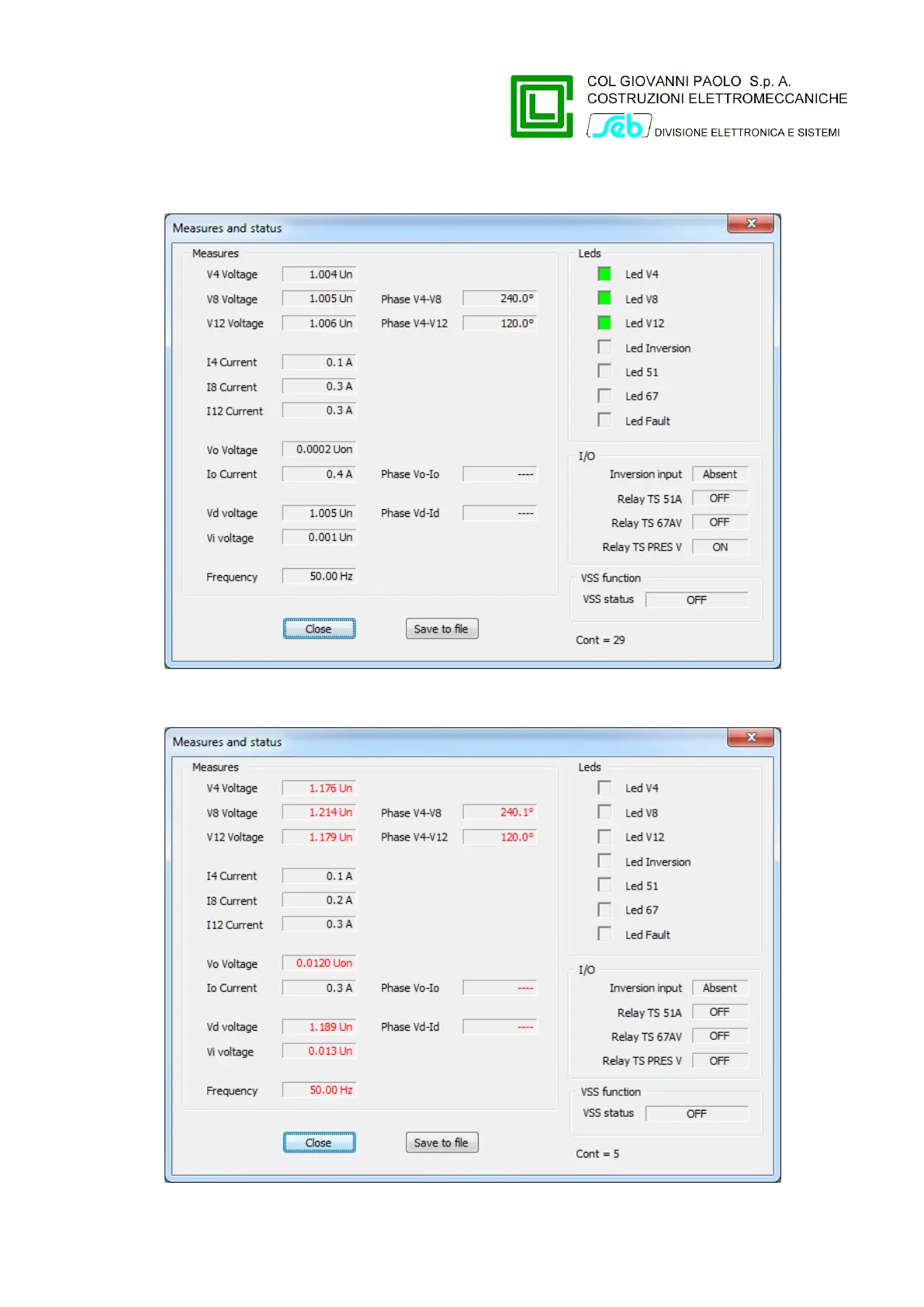This screenshot has height=1307, width=924.
Task: Select Relay TS PRES V field showing ON
Action: click(x=721, y=546)
